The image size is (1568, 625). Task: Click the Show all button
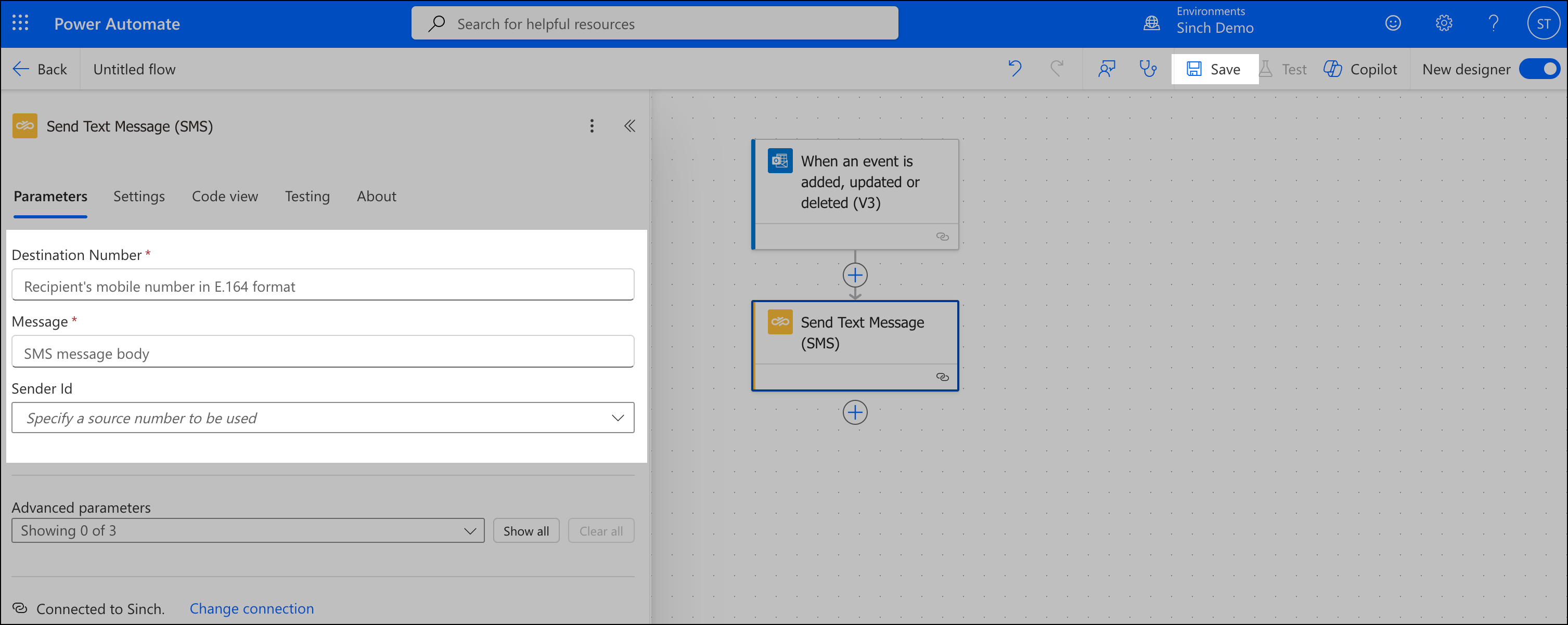[526, 531]
